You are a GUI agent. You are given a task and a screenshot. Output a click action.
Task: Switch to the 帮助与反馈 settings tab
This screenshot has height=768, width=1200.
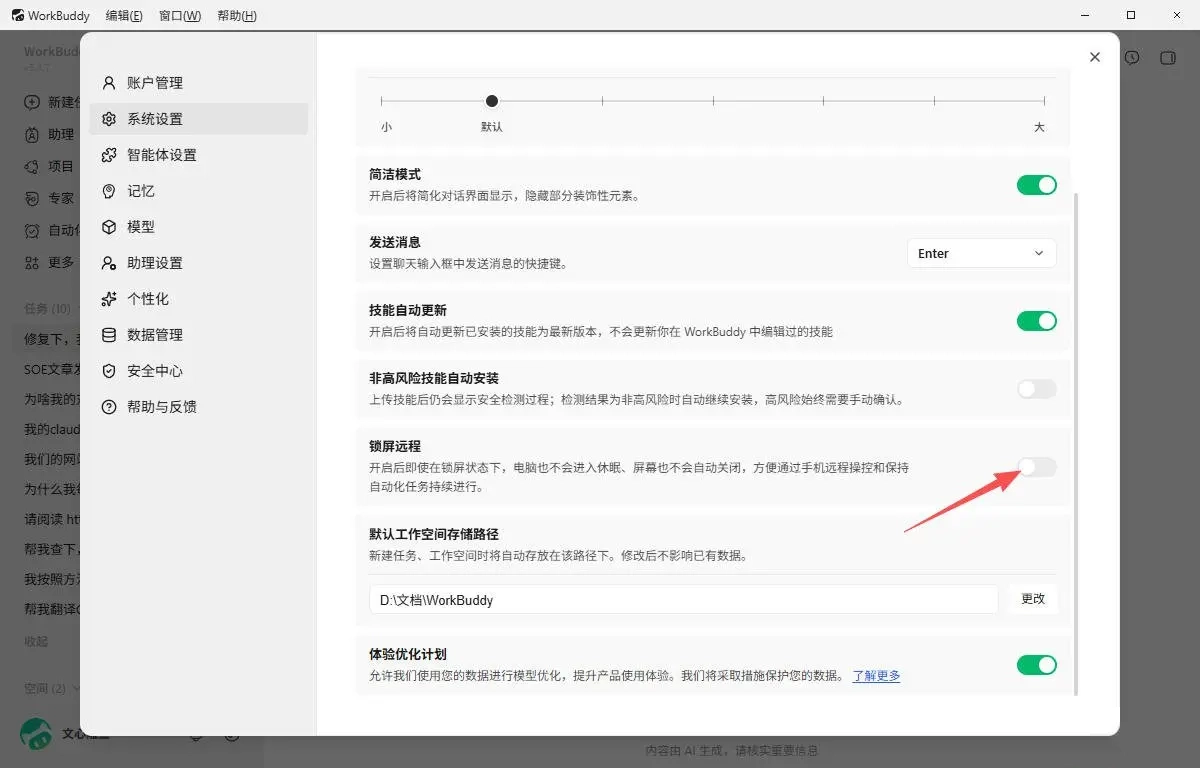click(199, 407)
